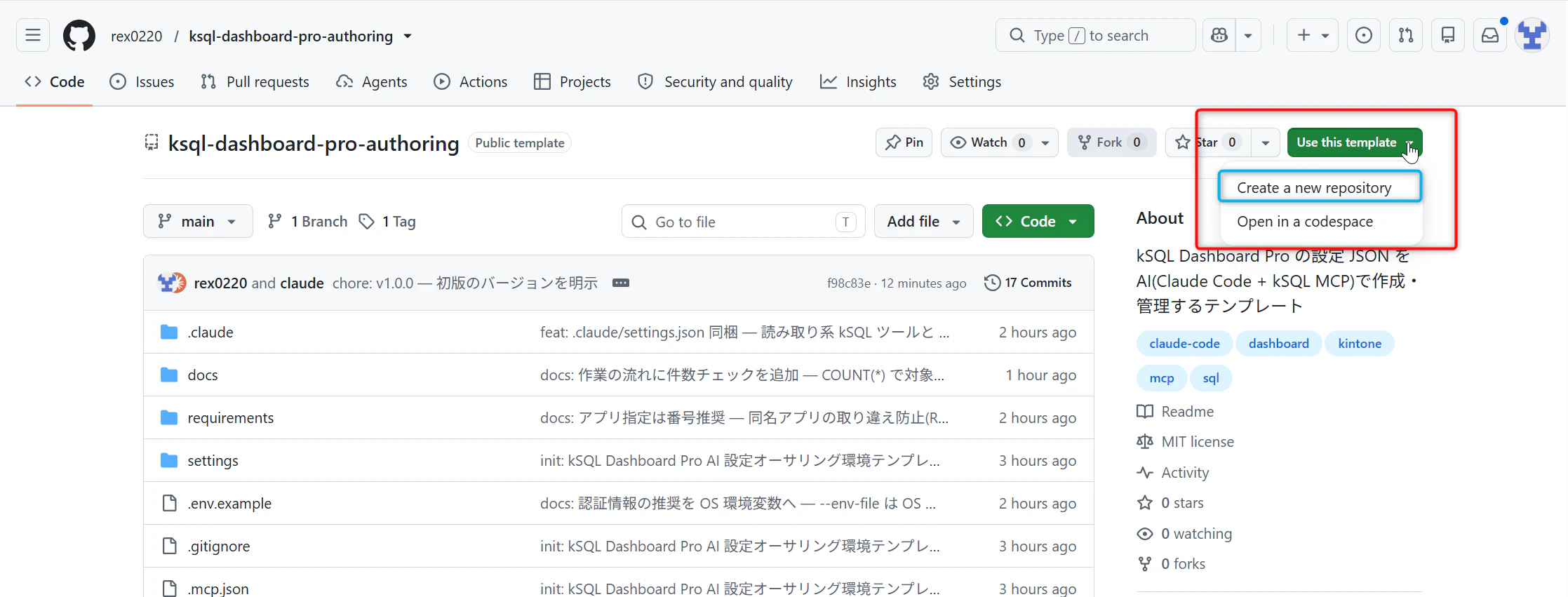This screenshot has width=1568, height=597.
Task: Expand the Watch options caret
Action: (1045, 142)
